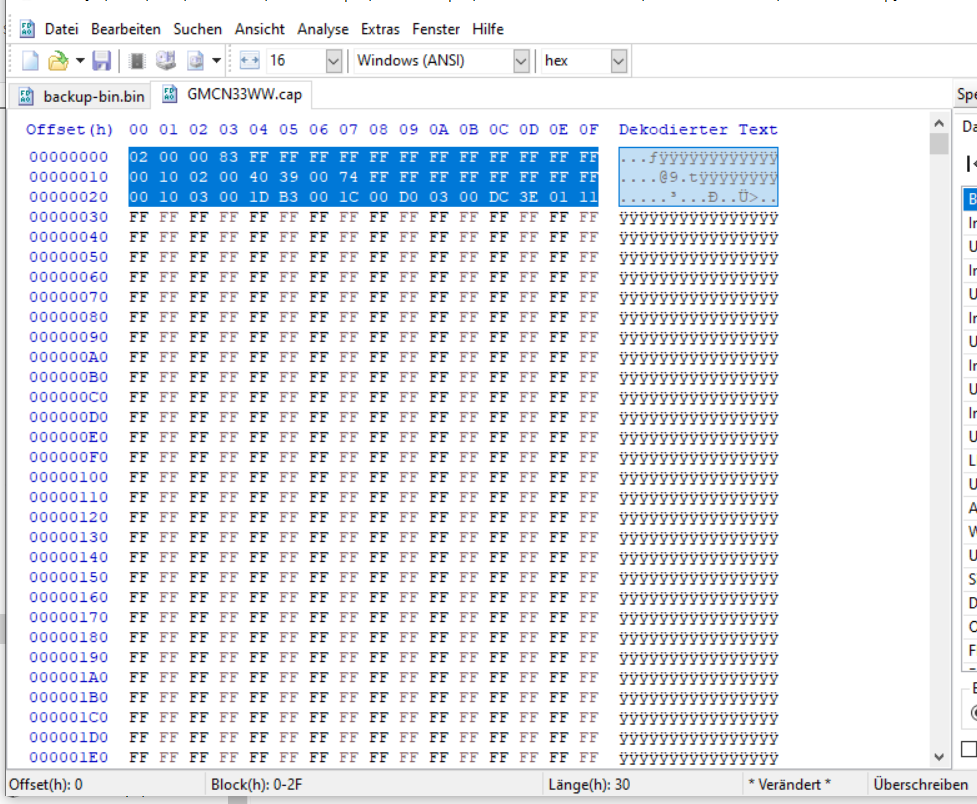Click column header 0F
This screenshot has height=804, width=977.
tap(588, 130)
